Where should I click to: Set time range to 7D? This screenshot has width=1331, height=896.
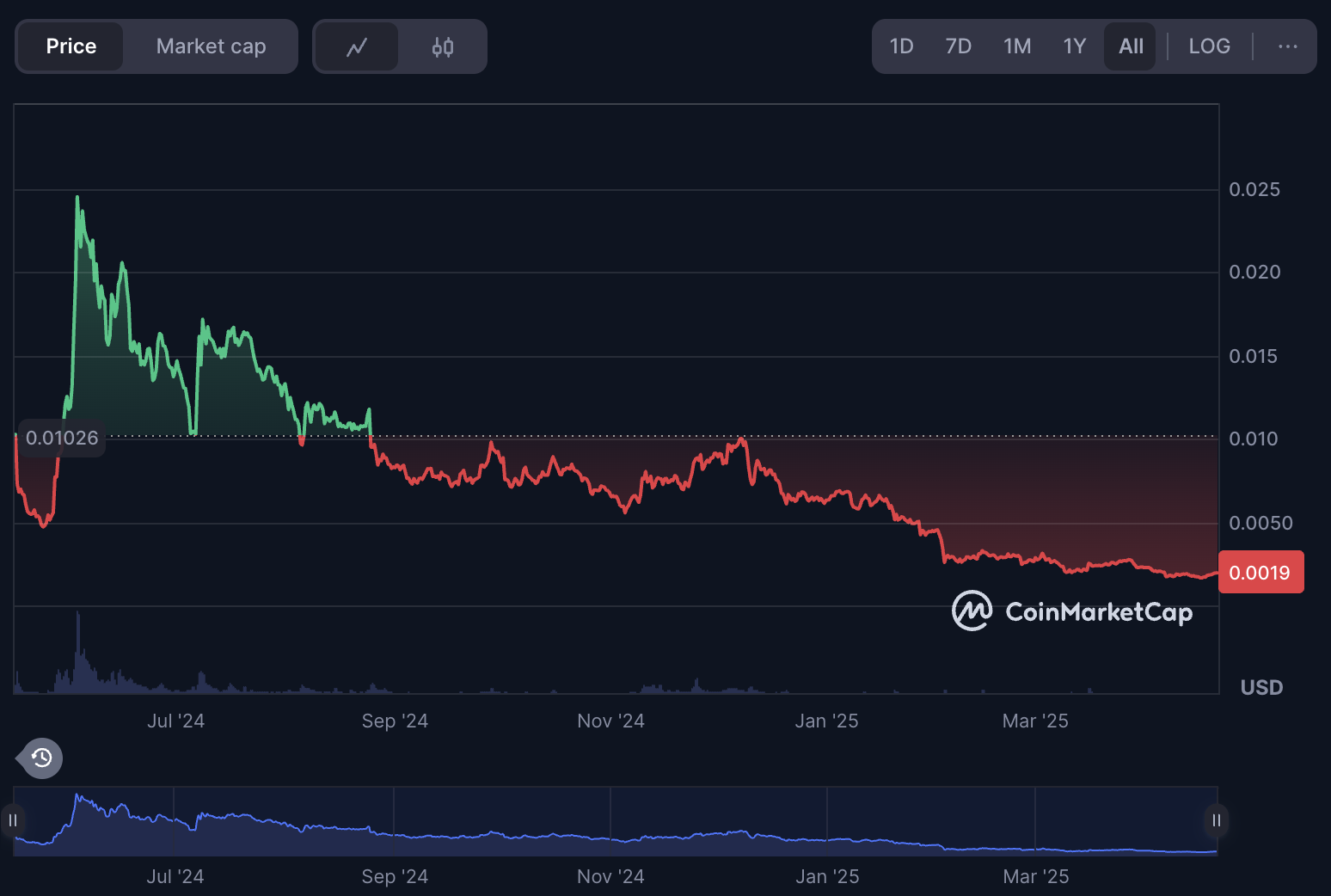(x=958, y=46)
